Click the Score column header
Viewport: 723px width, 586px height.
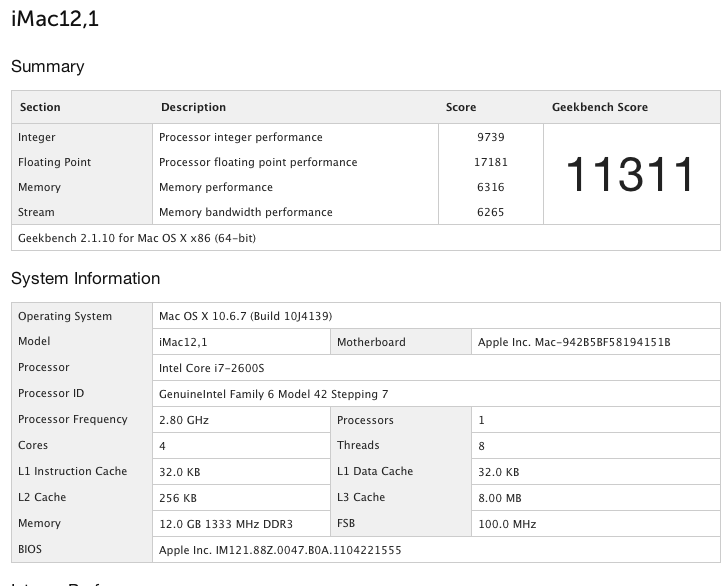461,107
